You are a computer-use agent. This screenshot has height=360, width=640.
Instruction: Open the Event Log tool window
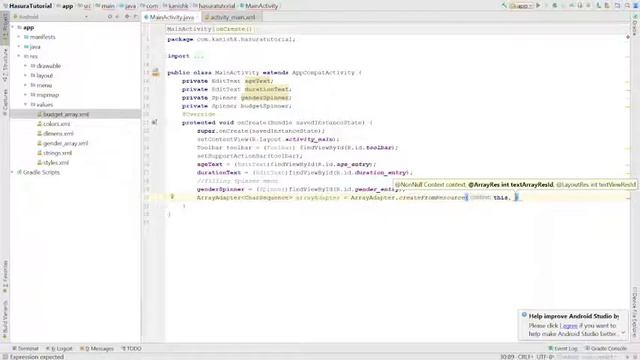click(562, 349)
